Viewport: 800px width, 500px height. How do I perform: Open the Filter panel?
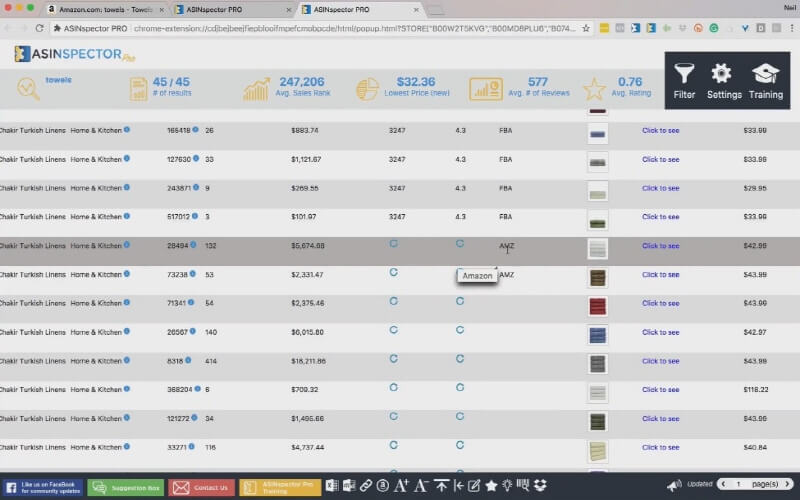(684, 81)
